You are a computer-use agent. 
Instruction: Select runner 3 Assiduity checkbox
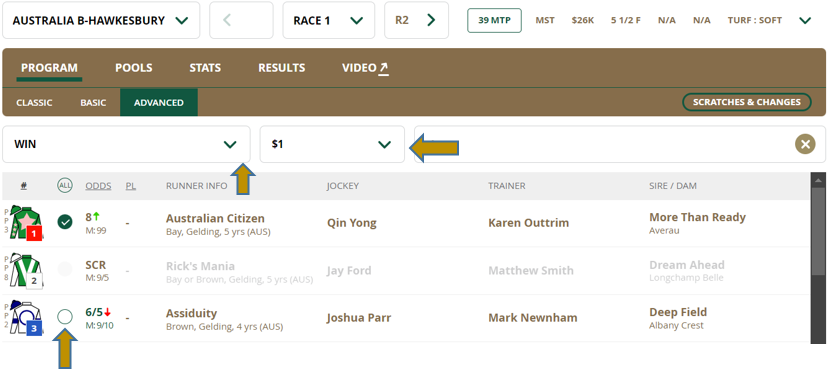point(65,317)
